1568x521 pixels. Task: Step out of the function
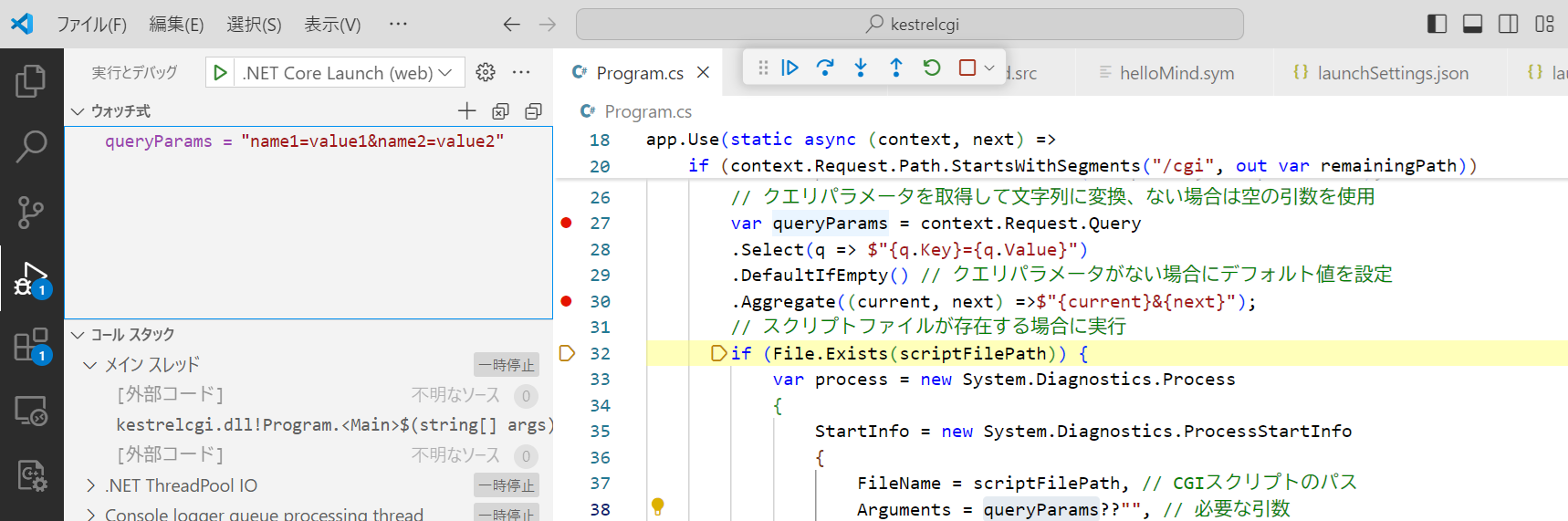[x=896, y=68]
